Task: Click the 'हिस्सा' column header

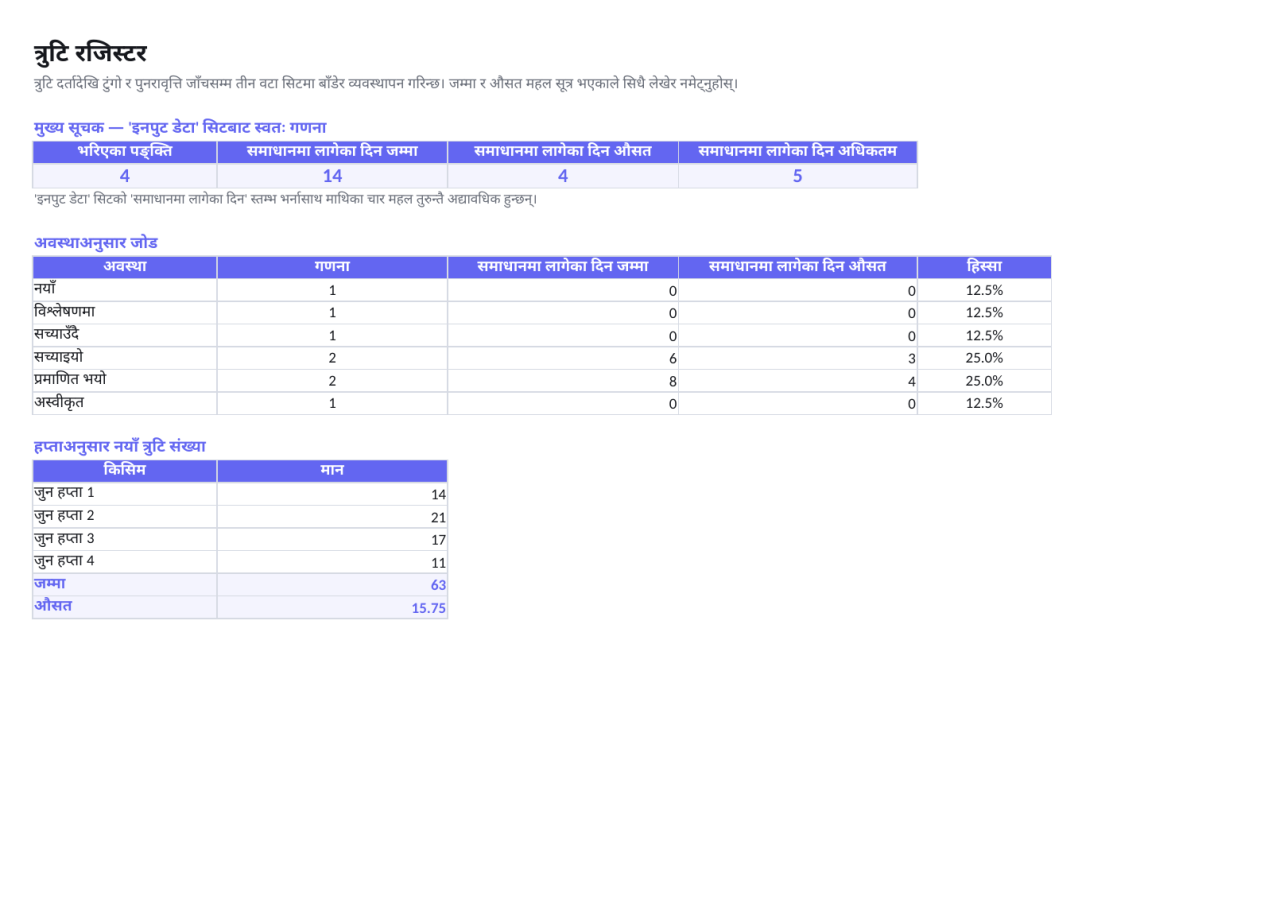Action: pos(984,267)
